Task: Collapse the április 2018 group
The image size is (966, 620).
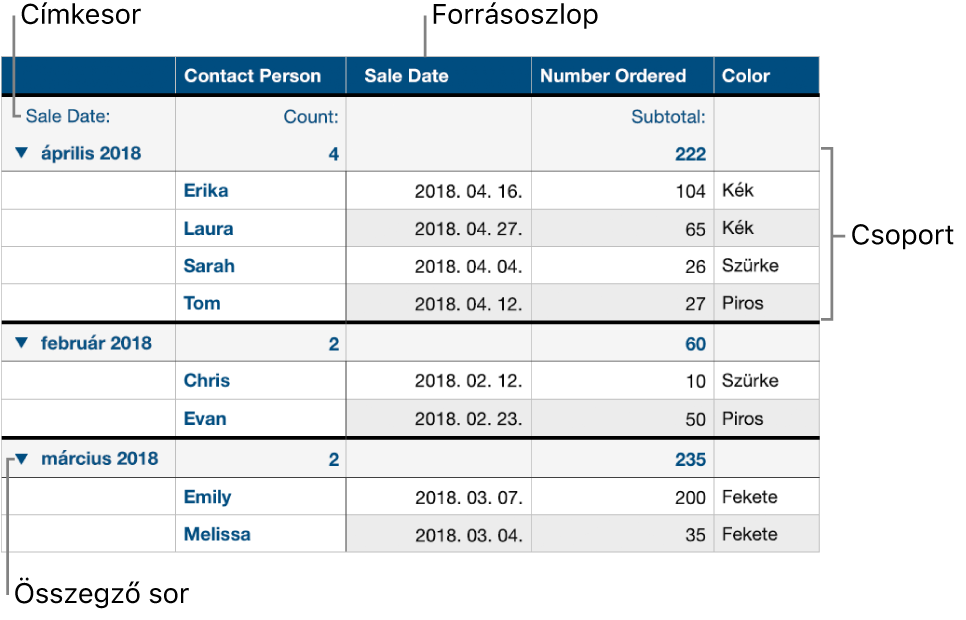Action: 22,153
